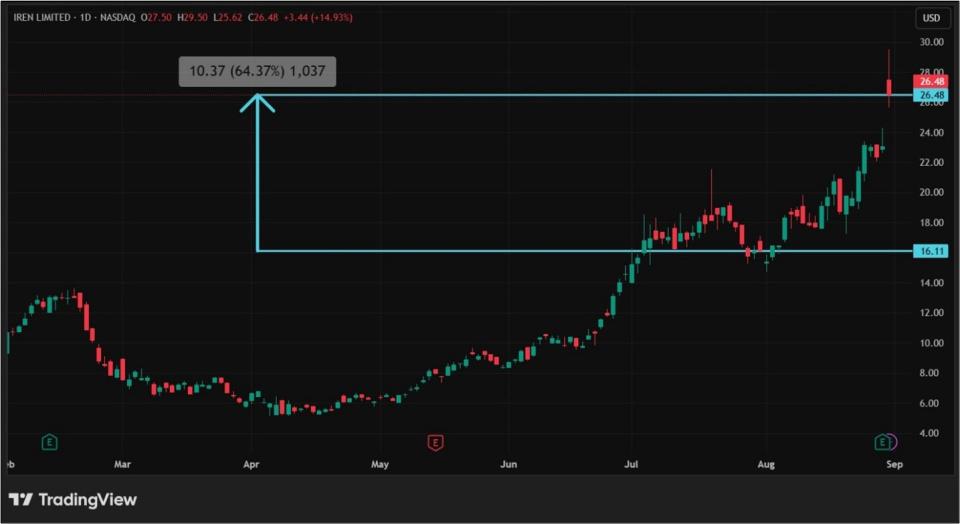Select the lower blue horizontal line at 16.11

coord(500,250)
